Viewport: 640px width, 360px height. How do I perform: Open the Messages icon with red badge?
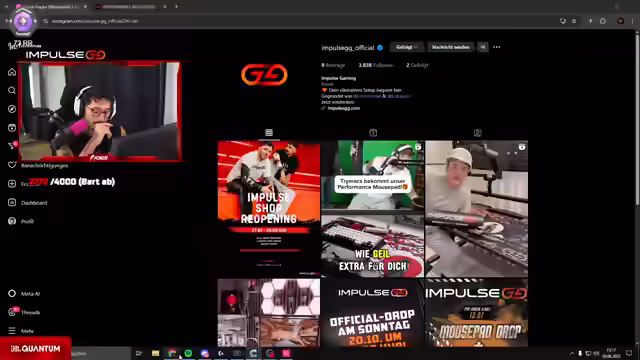[x=12, y=146]
